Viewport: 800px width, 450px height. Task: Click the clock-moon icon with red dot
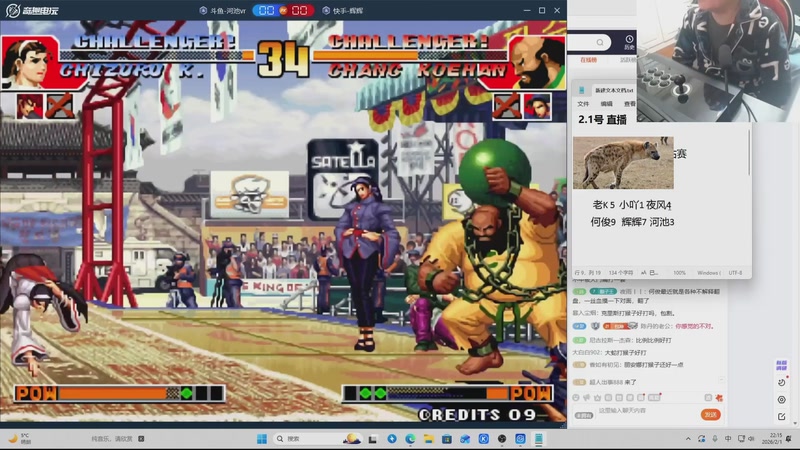pos(782,382)
